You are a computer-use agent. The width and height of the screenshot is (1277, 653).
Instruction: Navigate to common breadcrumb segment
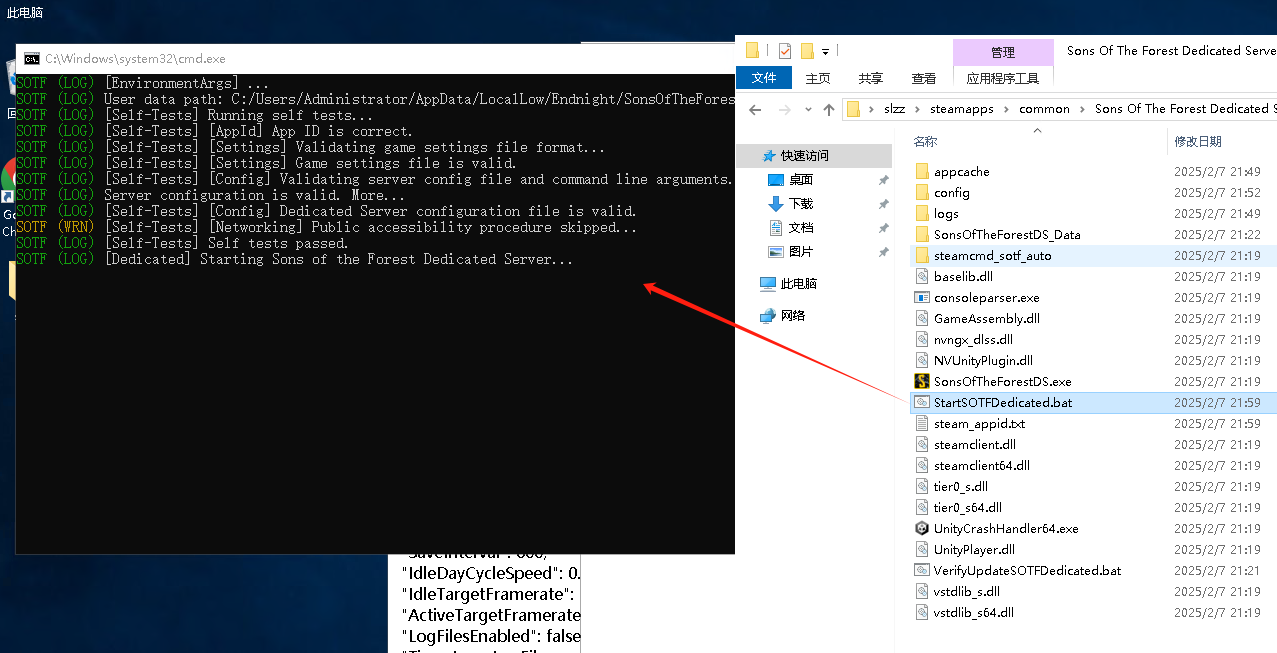[x=1044, y=109]
